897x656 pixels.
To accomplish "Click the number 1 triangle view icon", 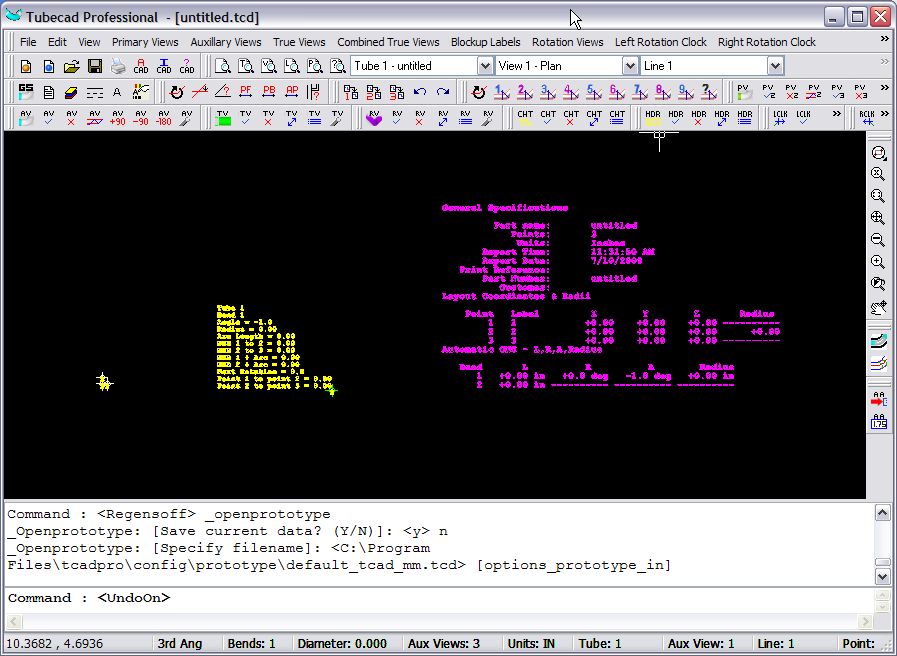I will point(502,92).
